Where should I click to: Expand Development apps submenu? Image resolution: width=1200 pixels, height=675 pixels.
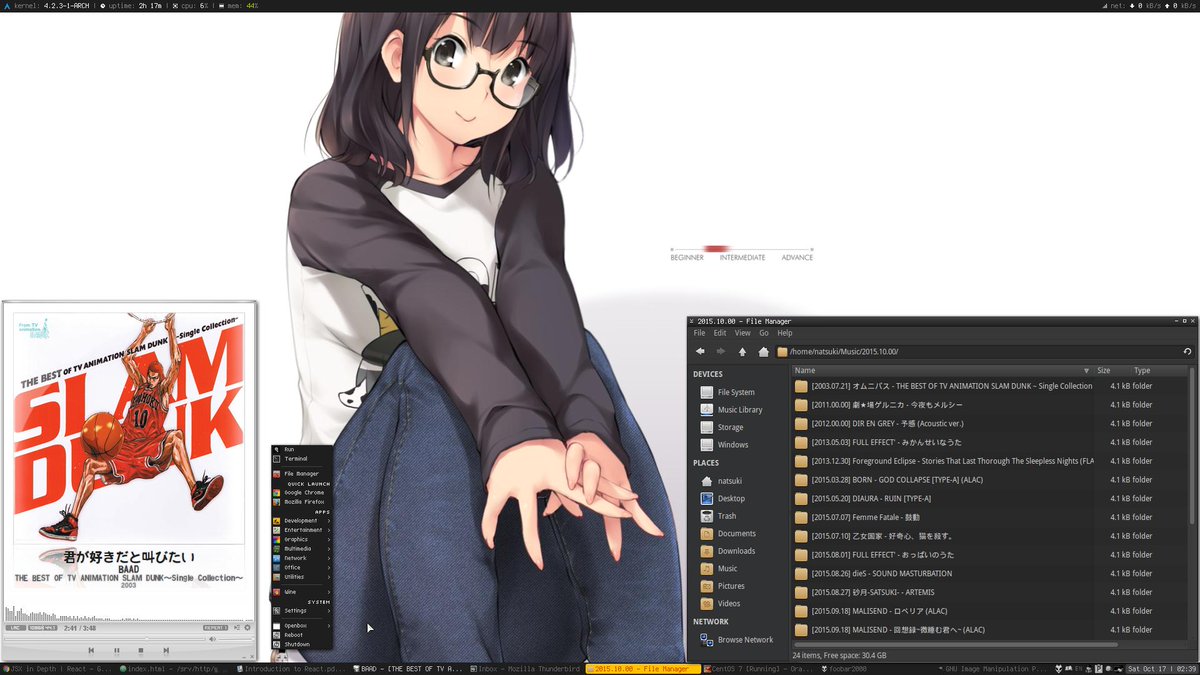click(301, 521)
